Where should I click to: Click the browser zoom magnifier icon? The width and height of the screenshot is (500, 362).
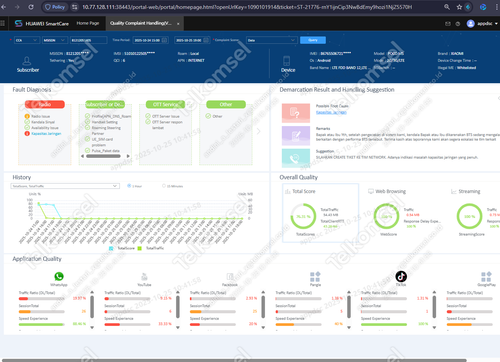pyautogui.click(x=447, y=7)
